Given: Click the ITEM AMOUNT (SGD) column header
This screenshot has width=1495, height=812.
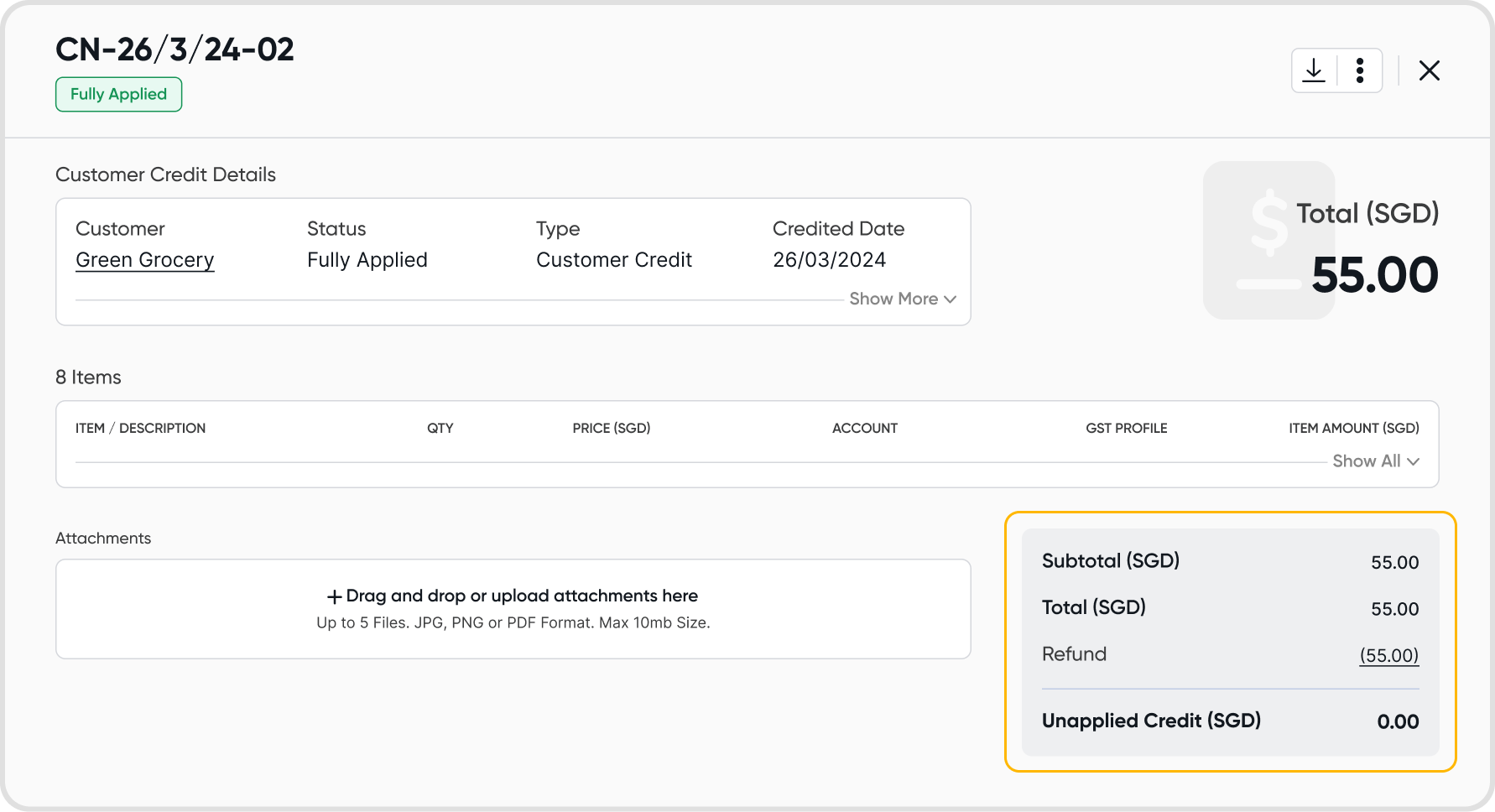Looking at the screenshot, I should [1353, 428].
